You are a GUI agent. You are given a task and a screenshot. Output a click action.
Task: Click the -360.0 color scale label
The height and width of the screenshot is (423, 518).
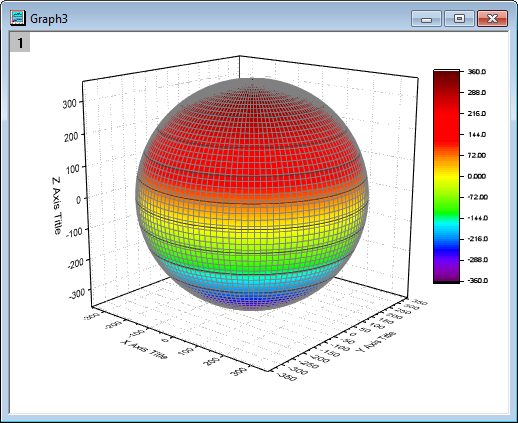(477, 281)
